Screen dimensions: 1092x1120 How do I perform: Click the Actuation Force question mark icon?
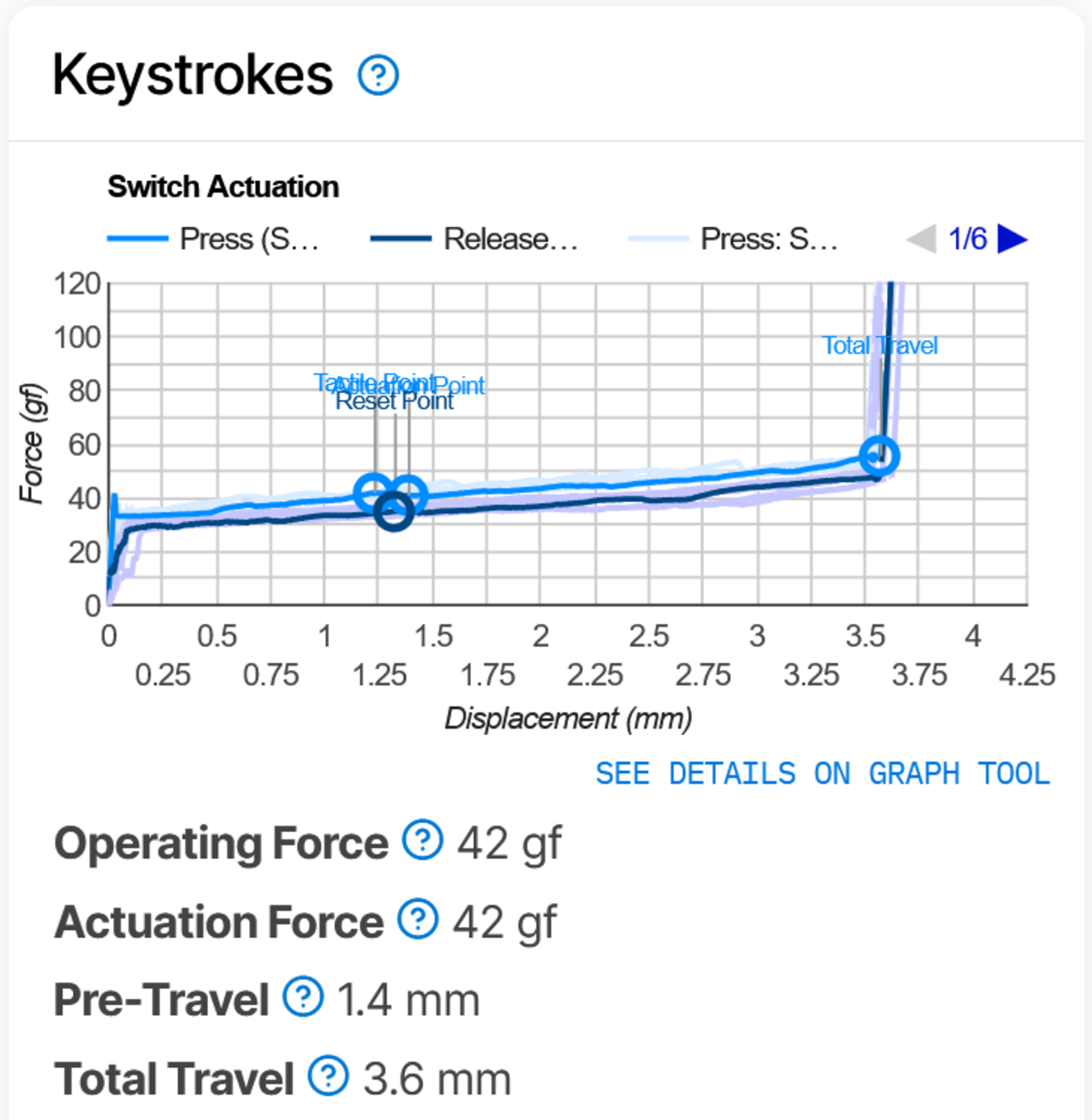418,919
